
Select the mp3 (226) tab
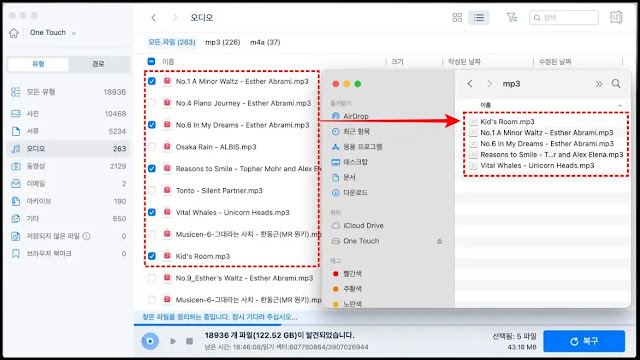222,42
